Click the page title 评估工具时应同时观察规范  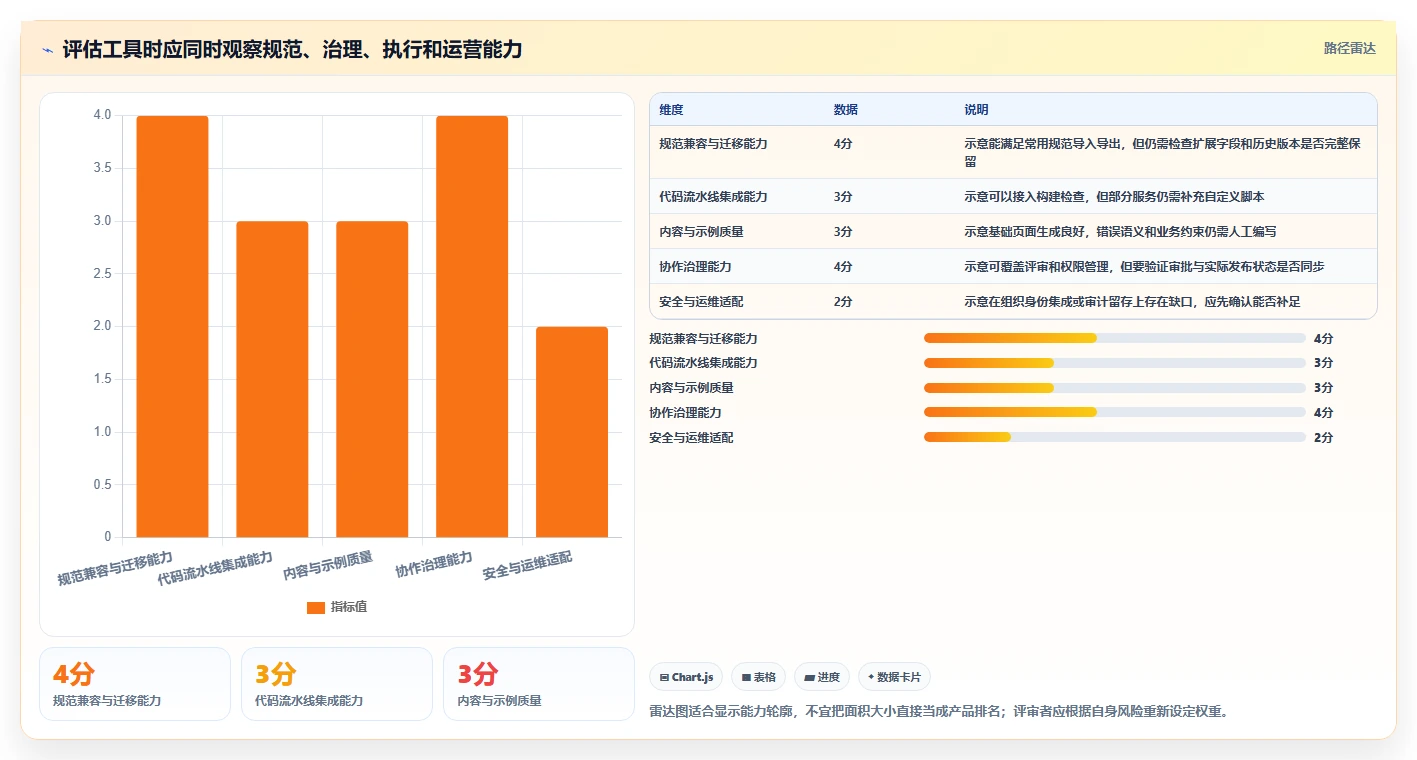(x=292, y=50)
